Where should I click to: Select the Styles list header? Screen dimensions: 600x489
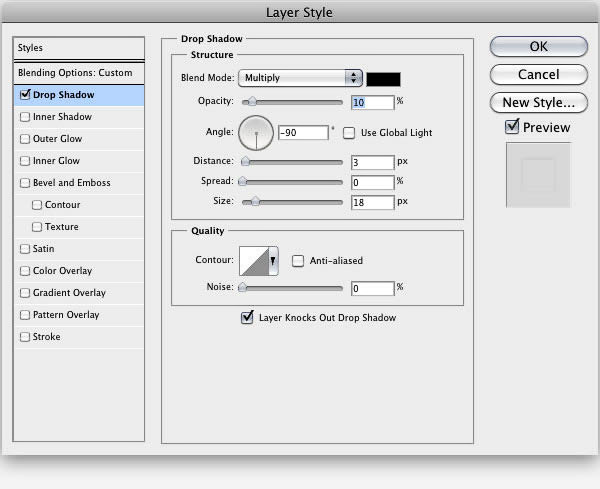tap(79, 48)
